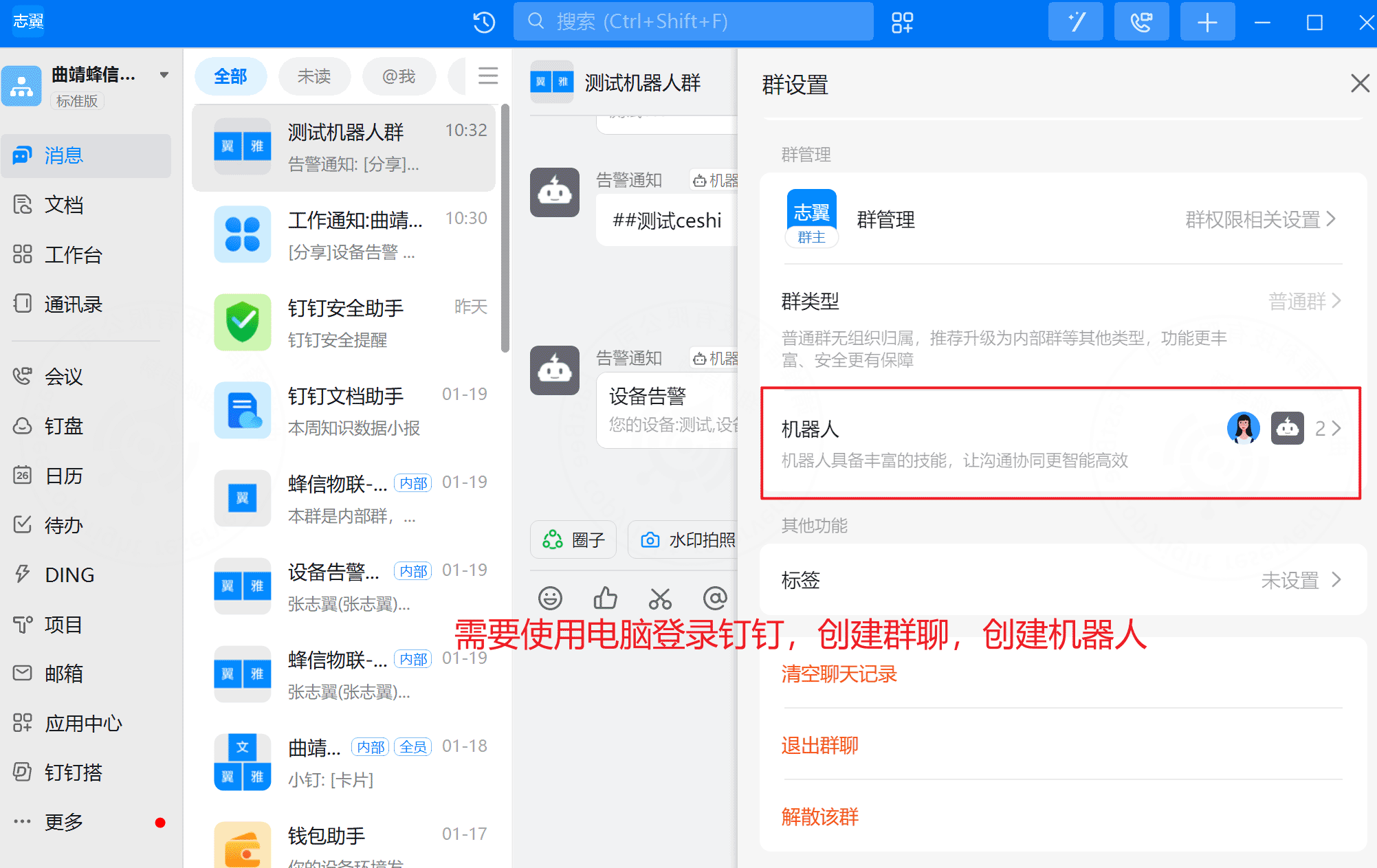
Task: Open 群类型 普通群 setting
Action: tap(1063, 329)
